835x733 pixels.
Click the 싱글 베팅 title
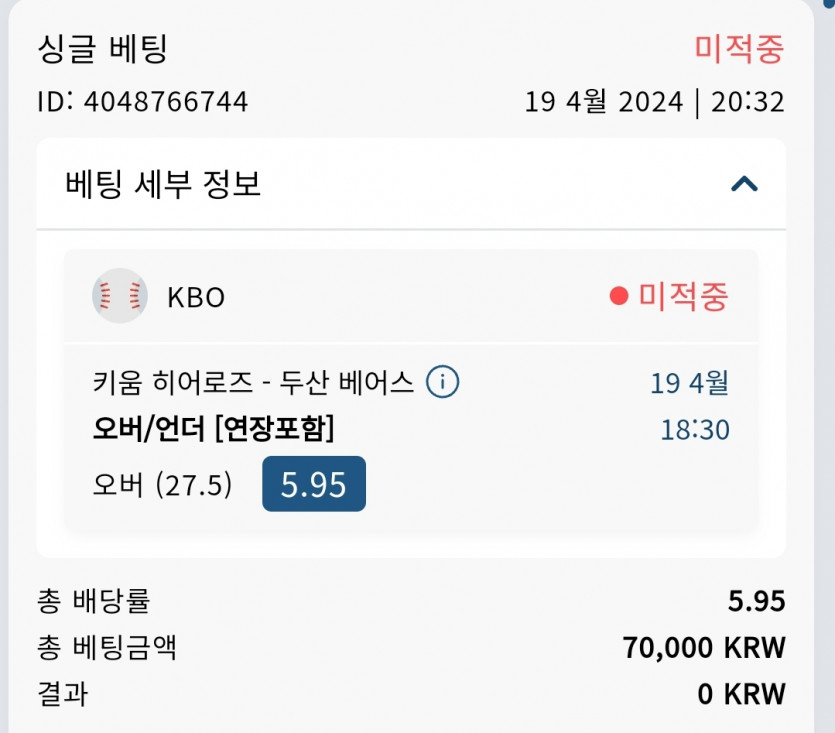[x=102, y=48]
